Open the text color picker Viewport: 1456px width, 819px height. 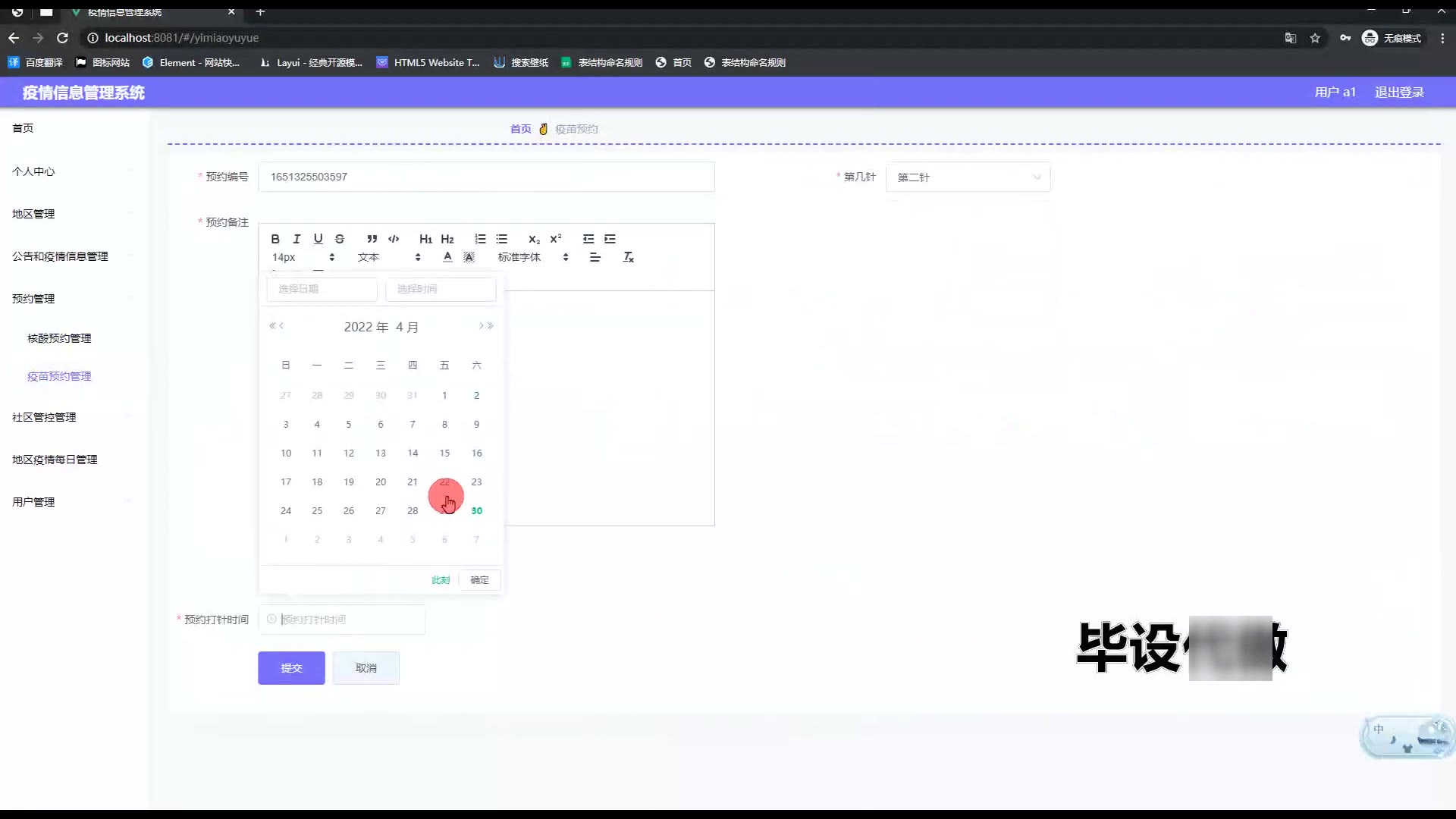pos(447,258)
